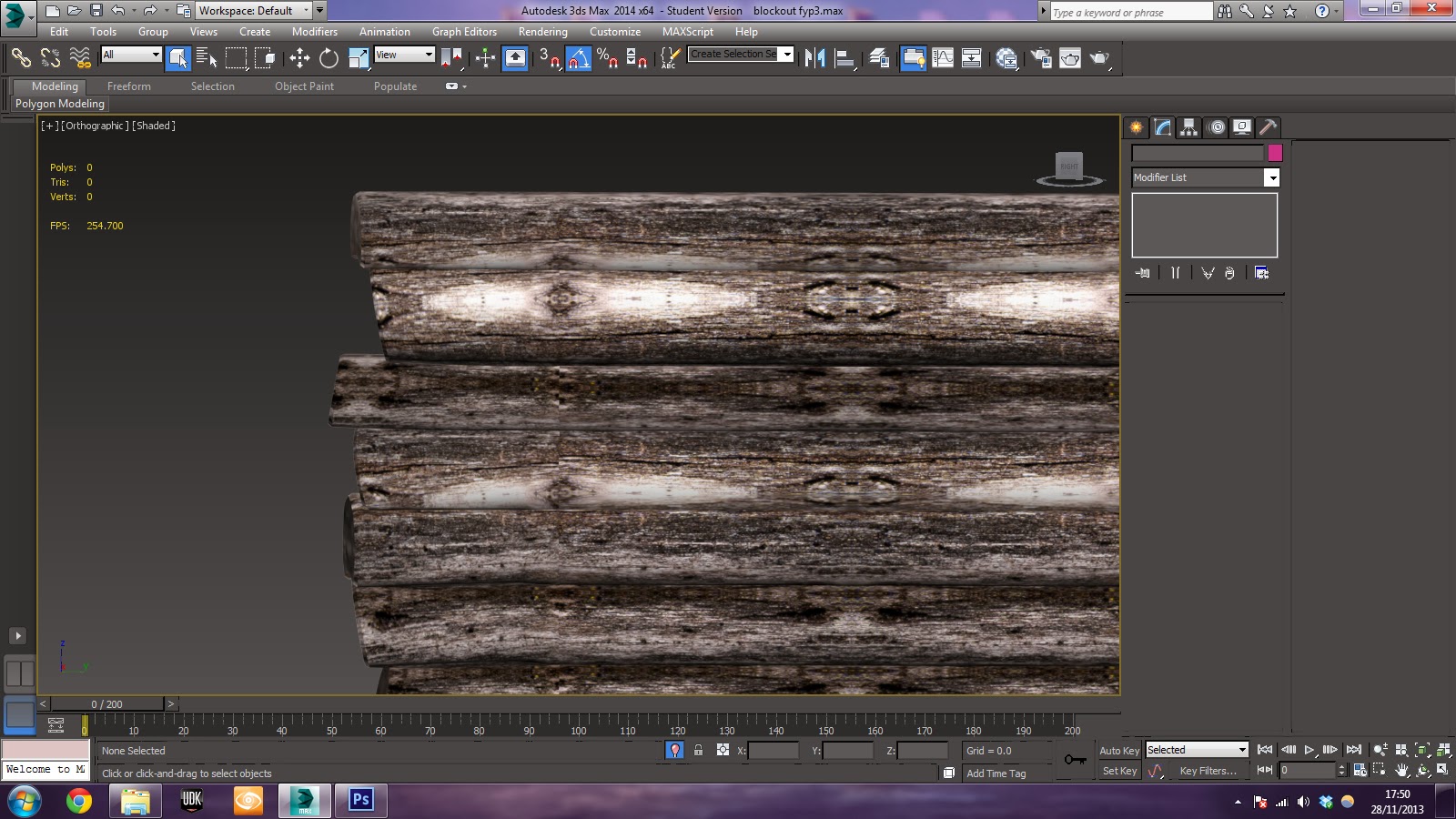1456x819 pixels.
Task: Click the pink object color swatch
Action: click(x=1275, y=153)
